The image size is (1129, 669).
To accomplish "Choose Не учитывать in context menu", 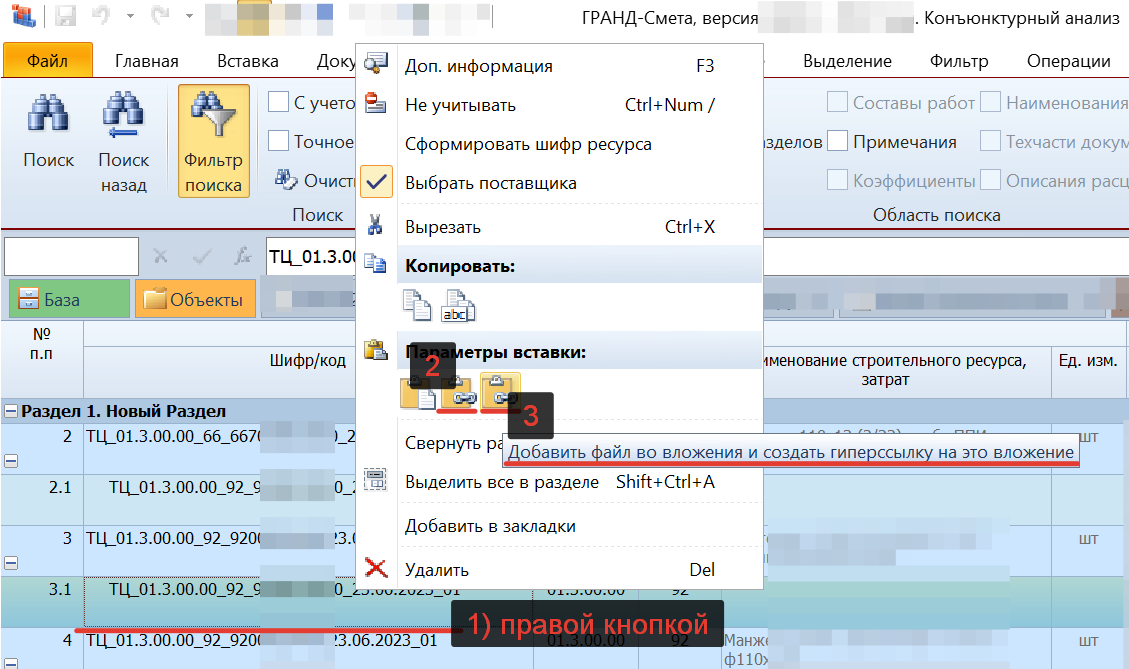I will (x=559, y=104).
